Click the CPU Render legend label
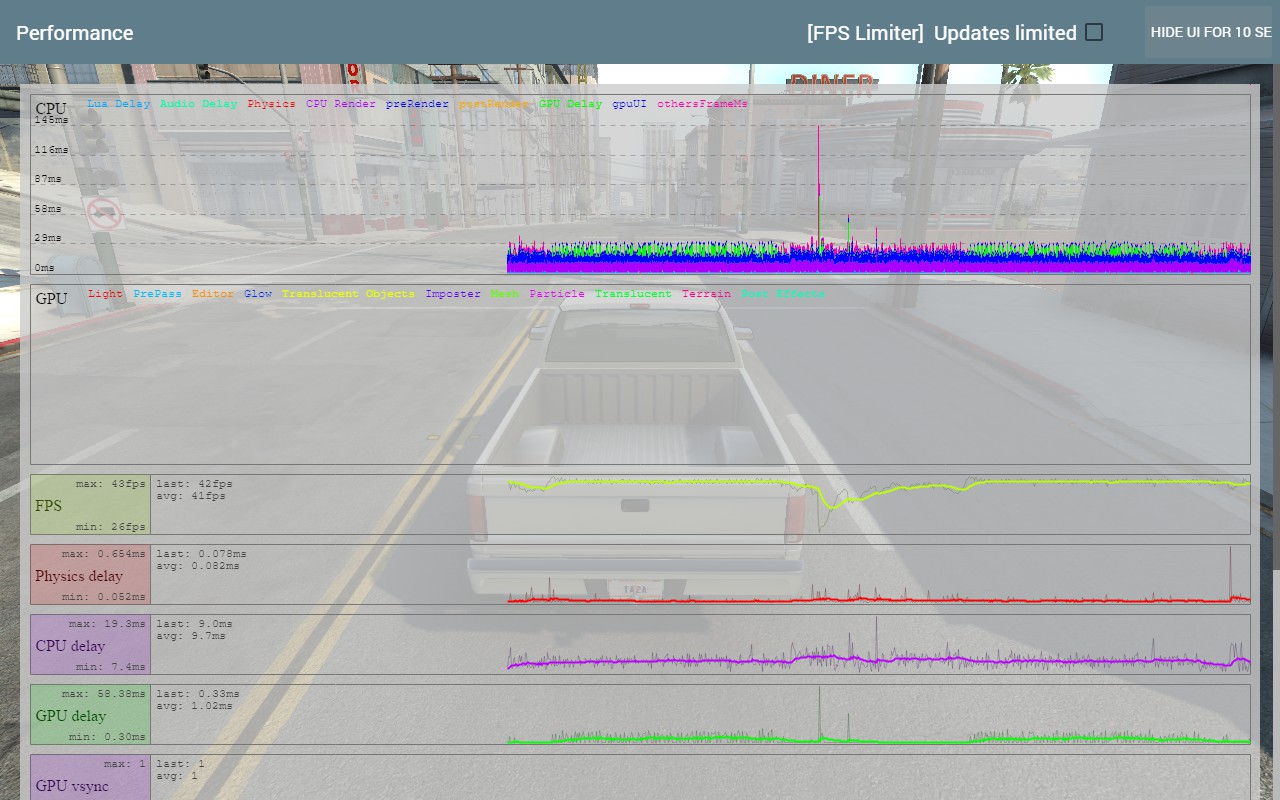 pos(341,104)
